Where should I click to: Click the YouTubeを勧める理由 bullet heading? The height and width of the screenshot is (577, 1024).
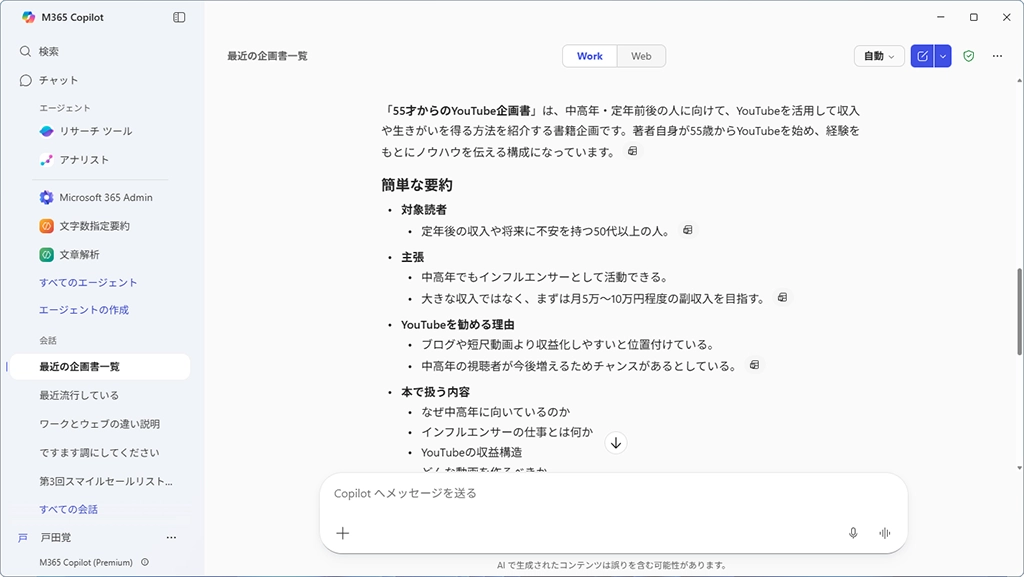coord(458,324)
